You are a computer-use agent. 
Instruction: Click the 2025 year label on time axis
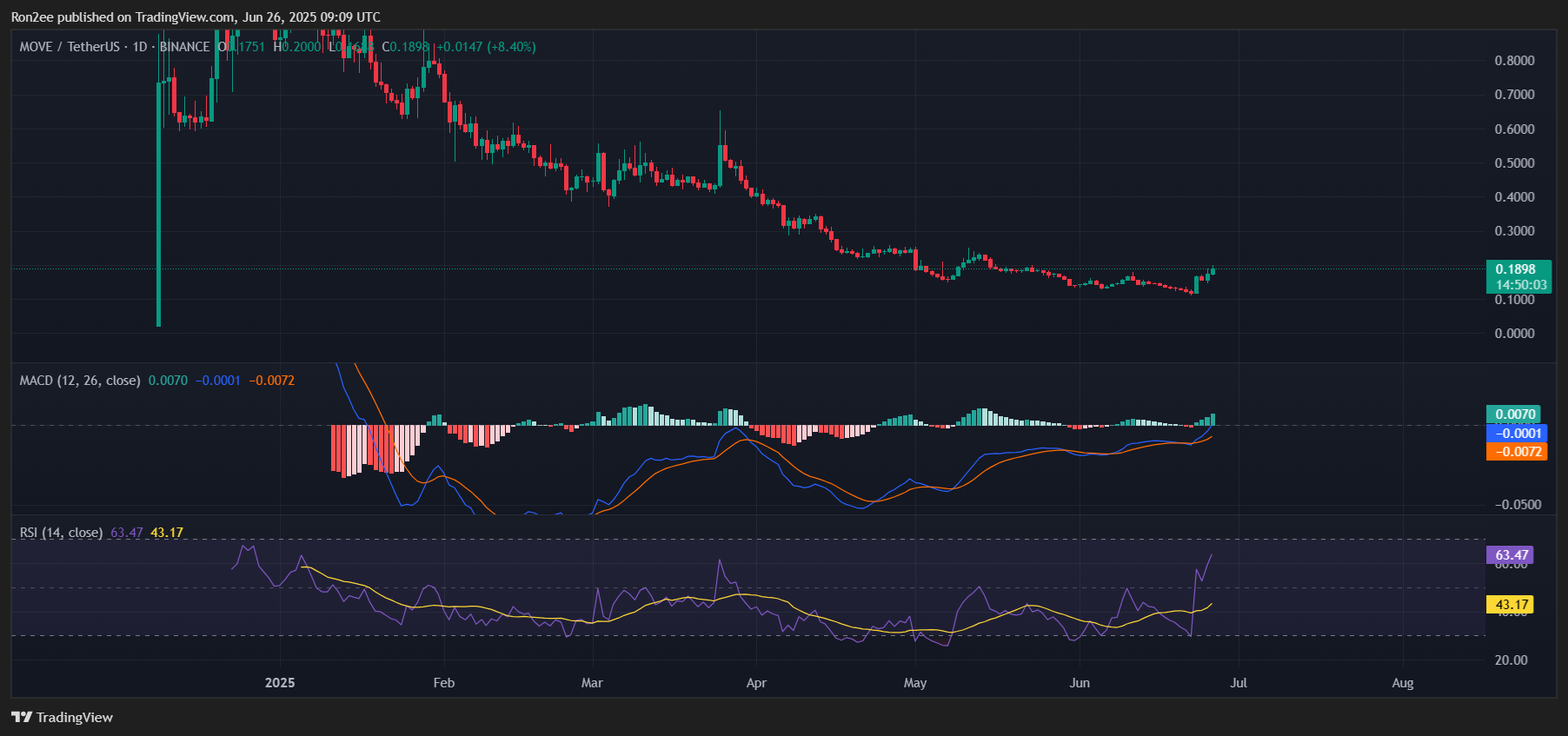tap(280, 683)
